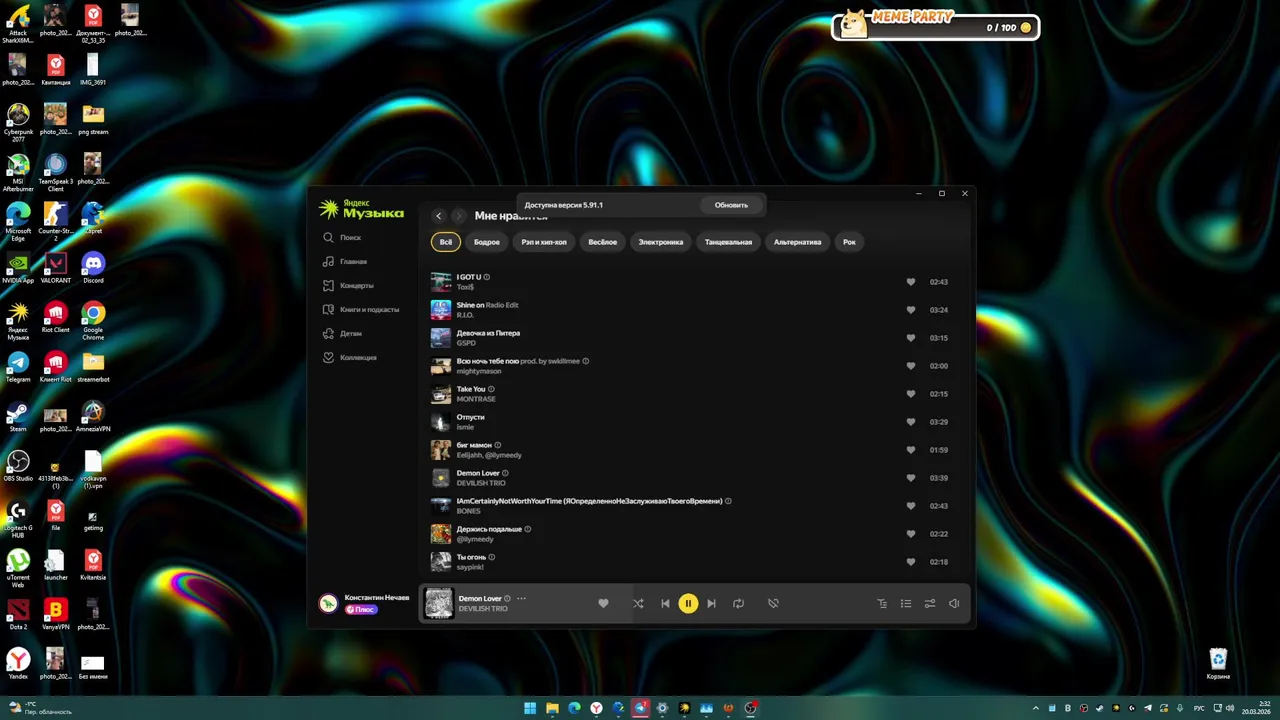
Task: Click Ты огонь cover thumbnail
Action: (441, 562)
